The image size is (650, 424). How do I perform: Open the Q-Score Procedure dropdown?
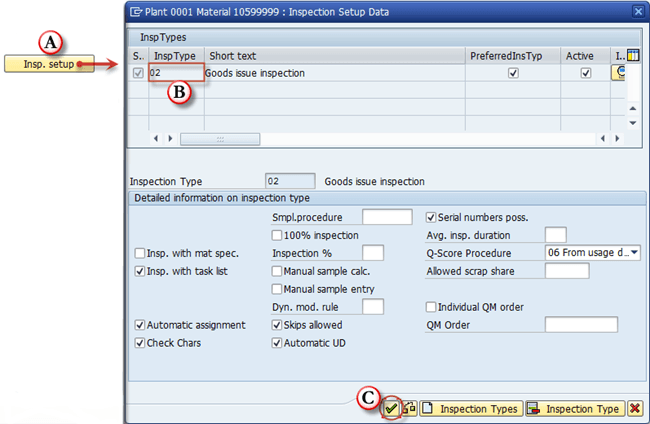(x=635, y=253)
